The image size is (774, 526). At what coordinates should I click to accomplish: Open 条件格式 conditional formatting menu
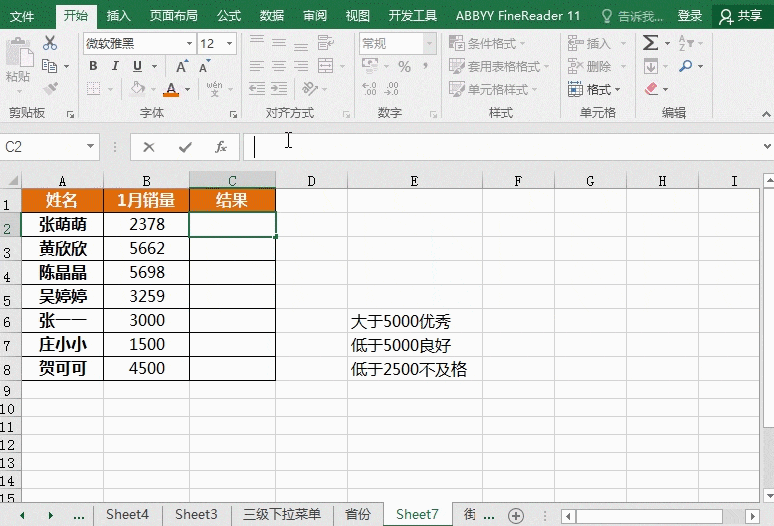click(x=487, y=43)
